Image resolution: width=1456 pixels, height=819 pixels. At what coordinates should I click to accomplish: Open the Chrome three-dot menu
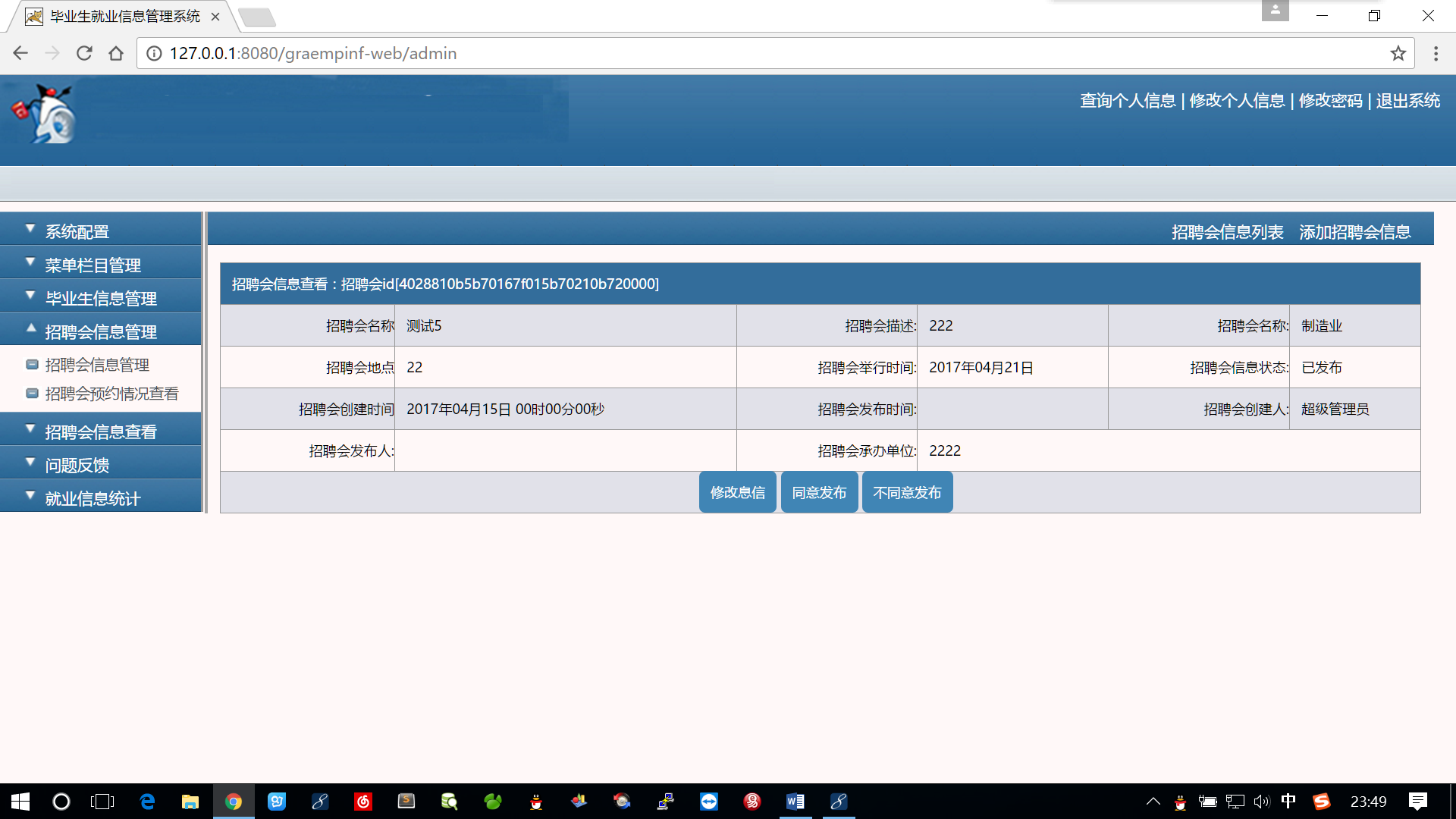[1436, 53]
